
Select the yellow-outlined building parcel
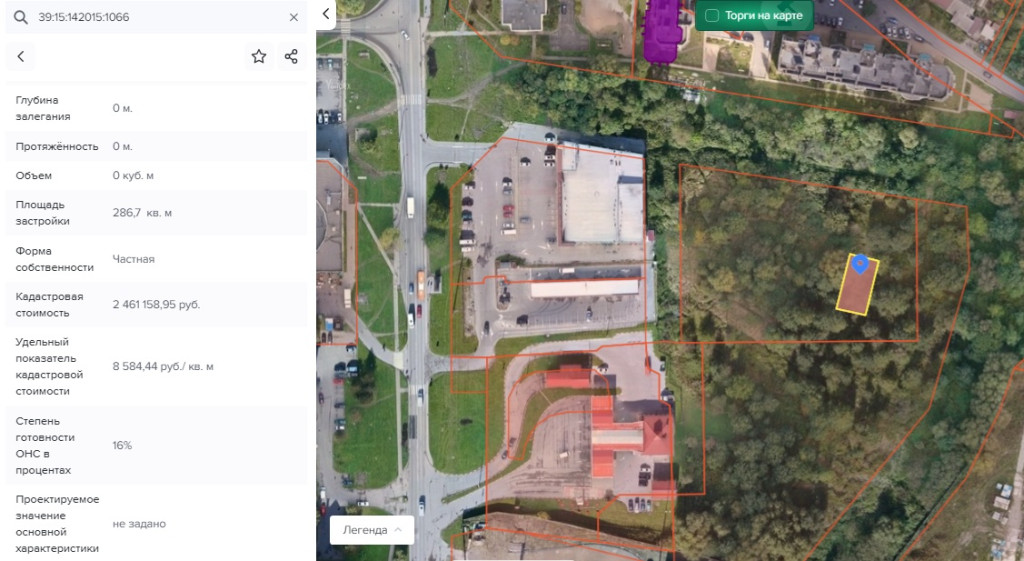point(857,287)
